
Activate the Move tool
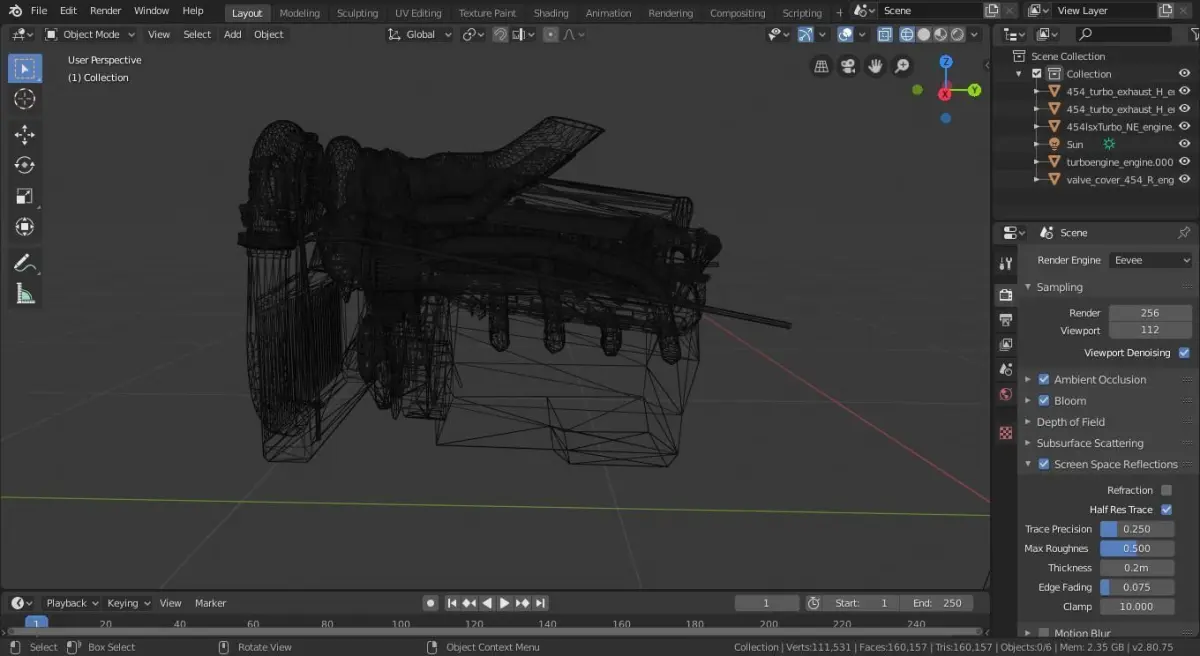(x=25, y=135)
